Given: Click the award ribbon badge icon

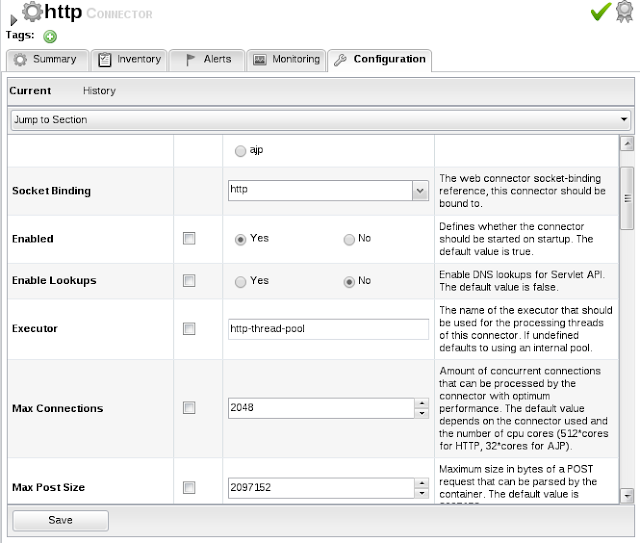Looking at the screenshot, I should click(x=625, y=13).
